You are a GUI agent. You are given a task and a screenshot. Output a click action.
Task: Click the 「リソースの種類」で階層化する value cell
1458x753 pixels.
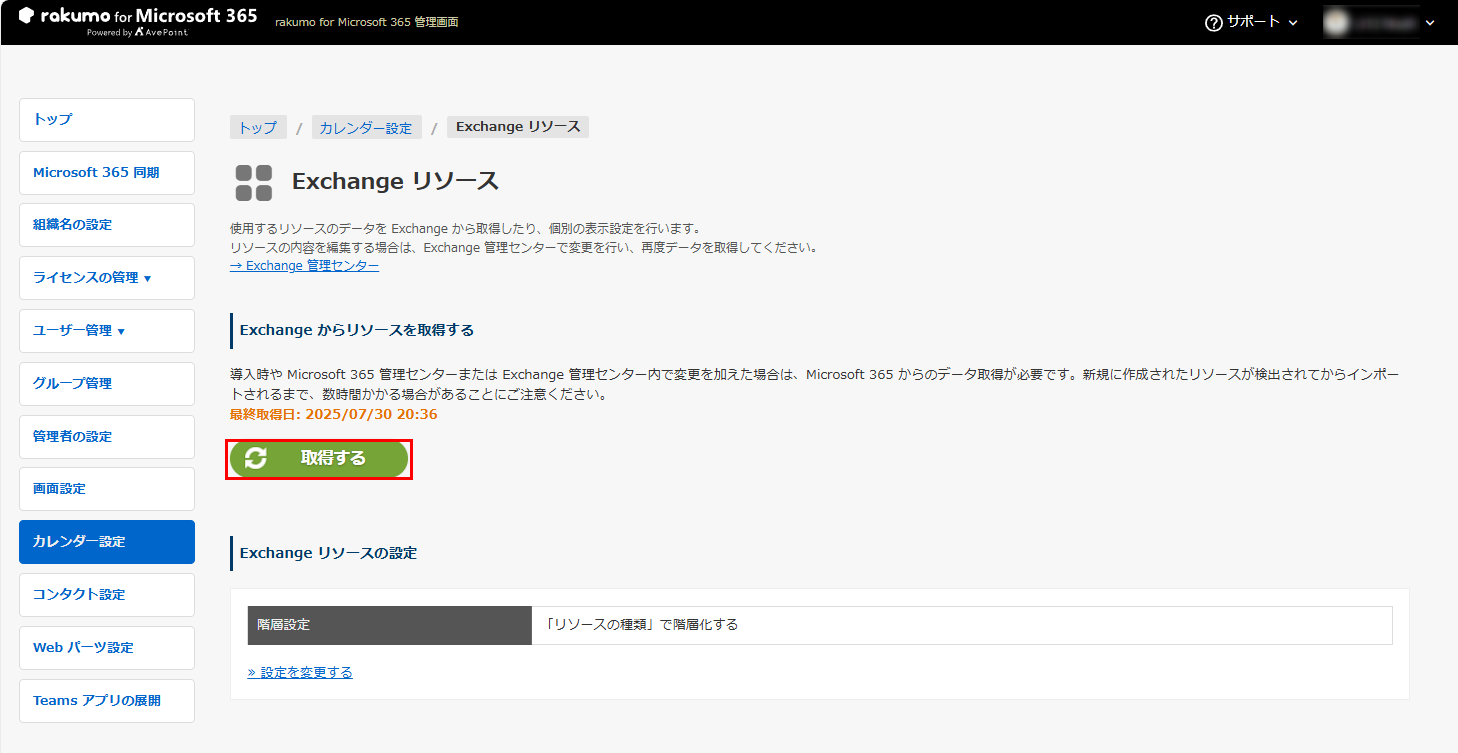[x=962, y=625]
